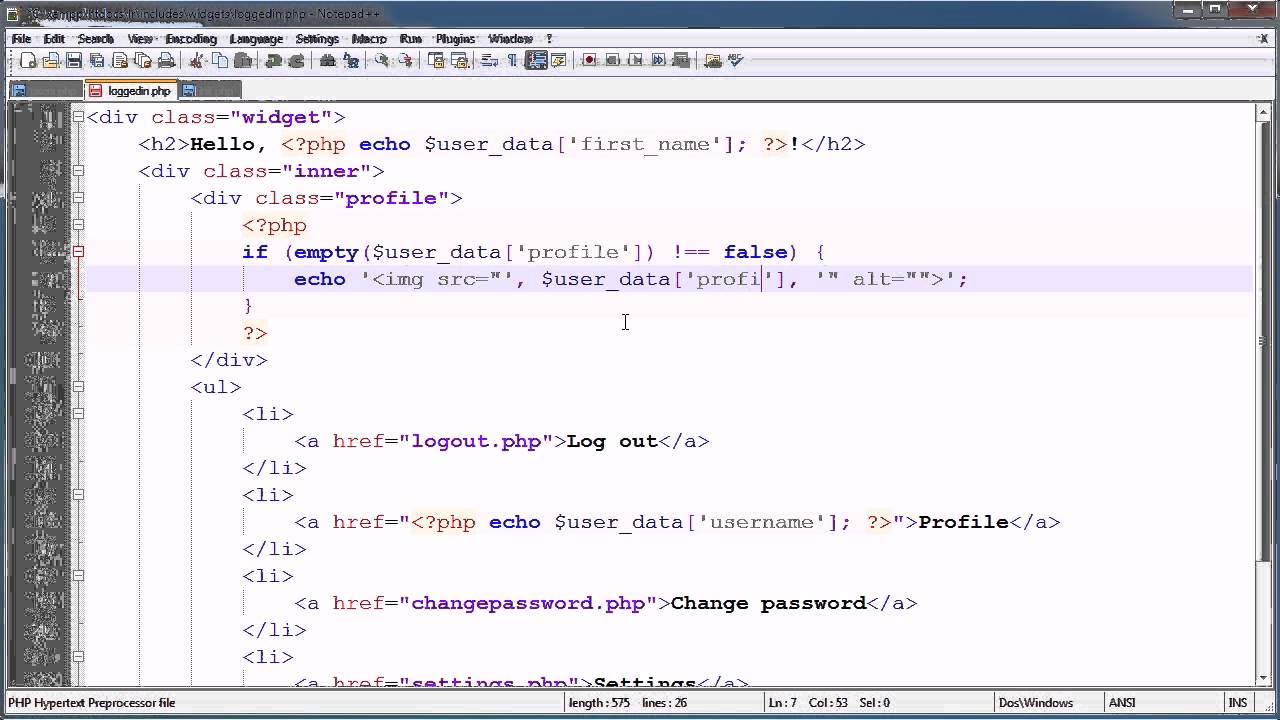1280x720 pixels.
Task: Open the Settings menu
Action: (317, 39)
